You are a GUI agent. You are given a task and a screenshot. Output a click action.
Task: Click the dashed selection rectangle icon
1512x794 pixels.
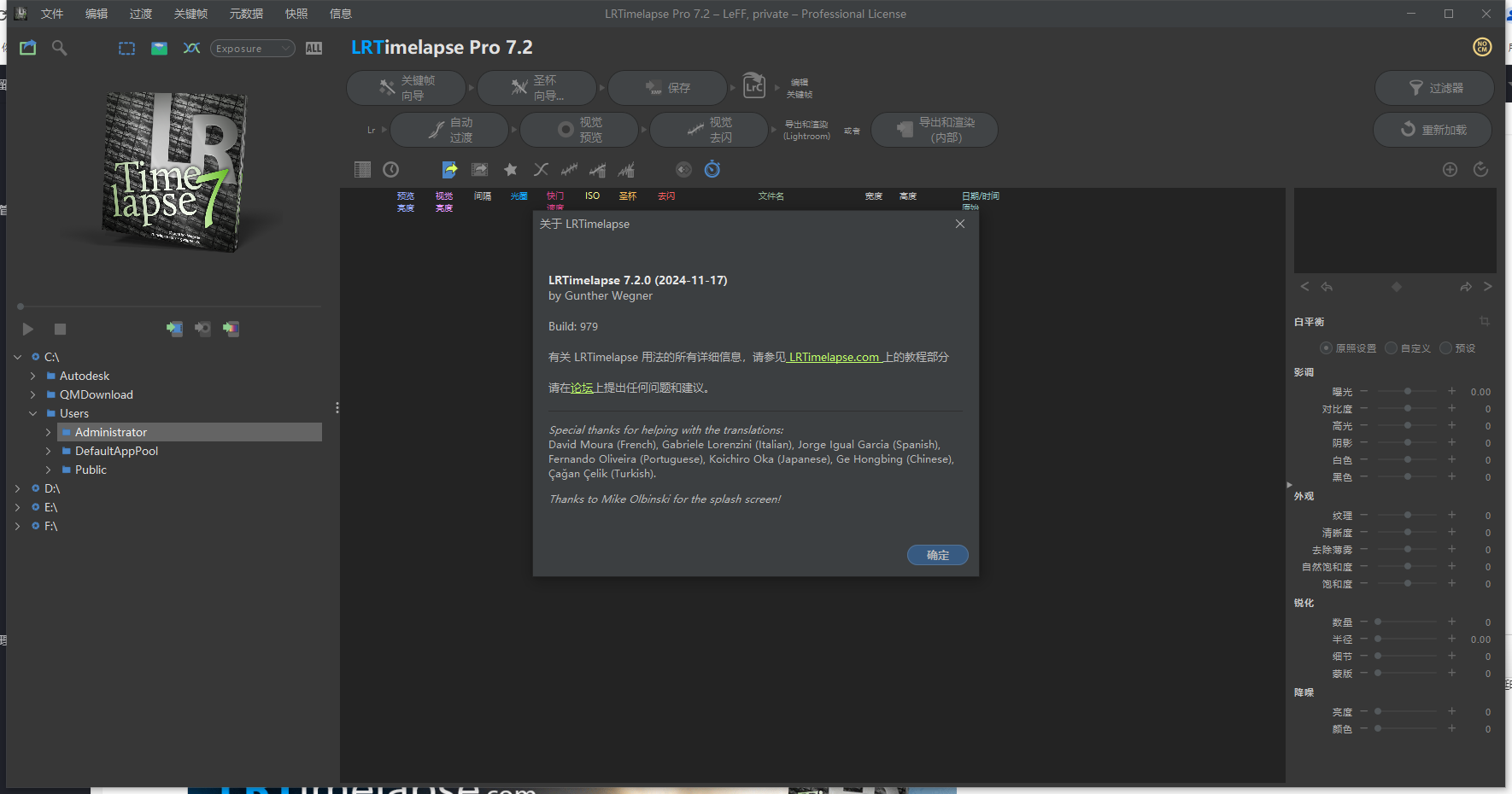[126, 48]
